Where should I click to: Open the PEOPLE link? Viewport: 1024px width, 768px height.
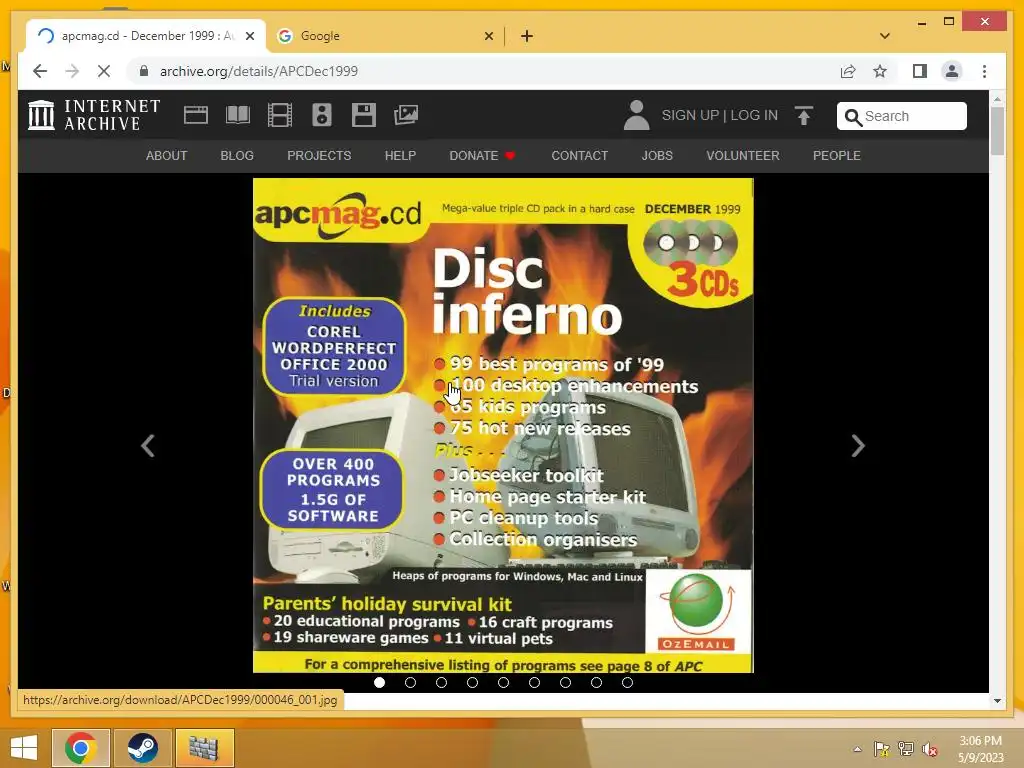tap(837, 155)
